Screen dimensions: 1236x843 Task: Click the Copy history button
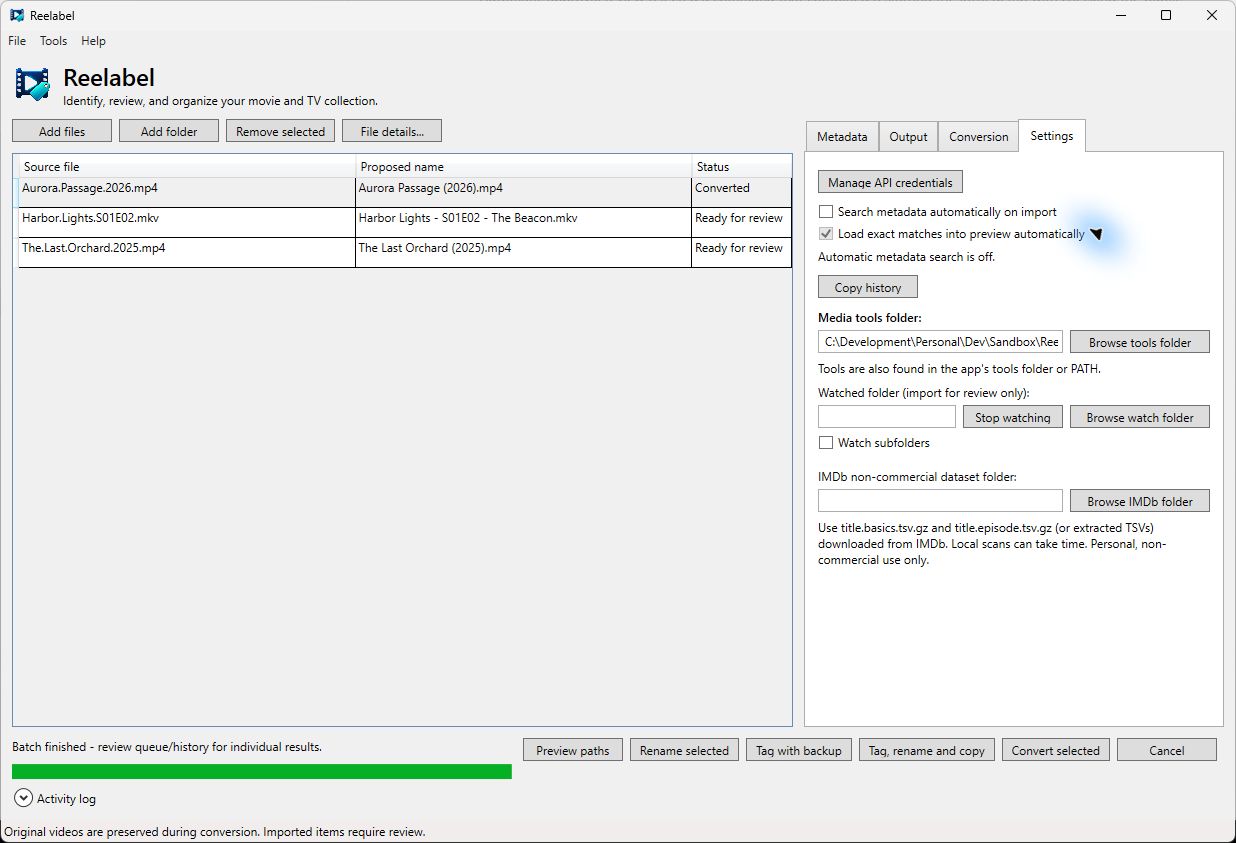[868, 287]
